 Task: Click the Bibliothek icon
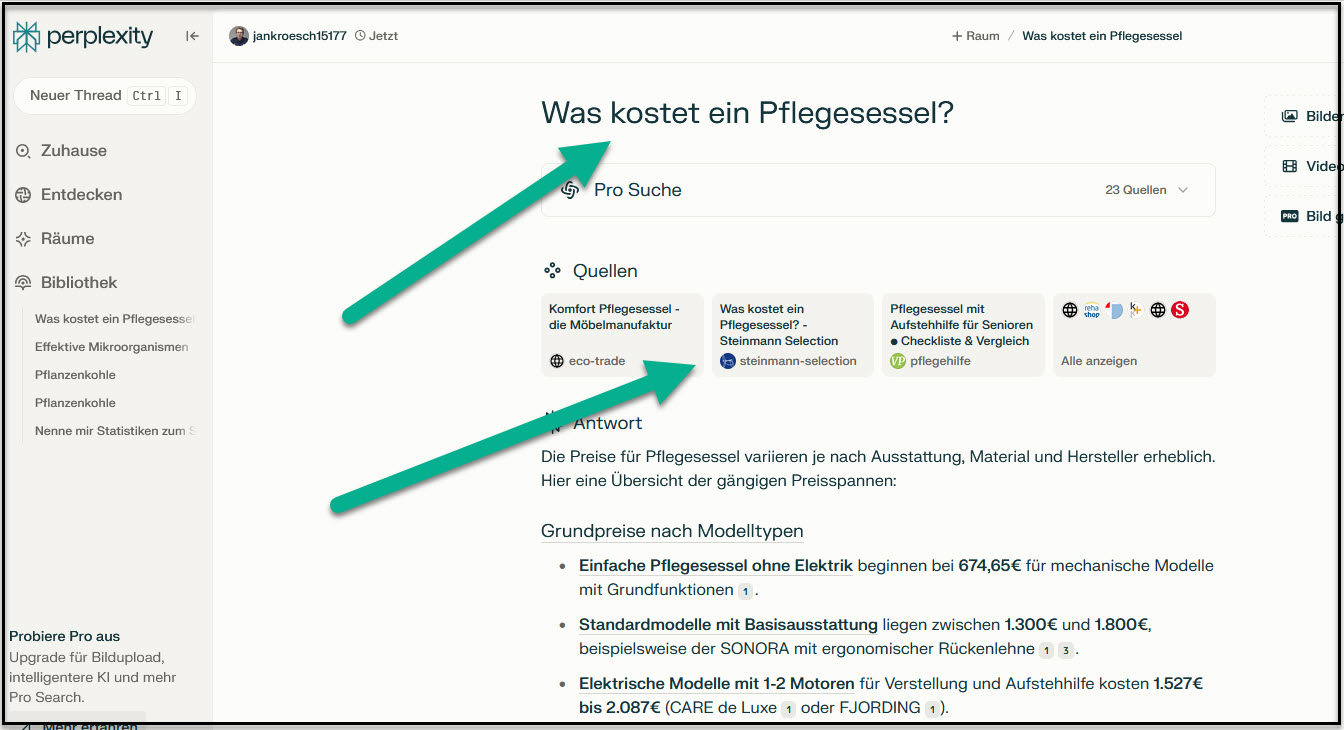click(x=23, y=283)
